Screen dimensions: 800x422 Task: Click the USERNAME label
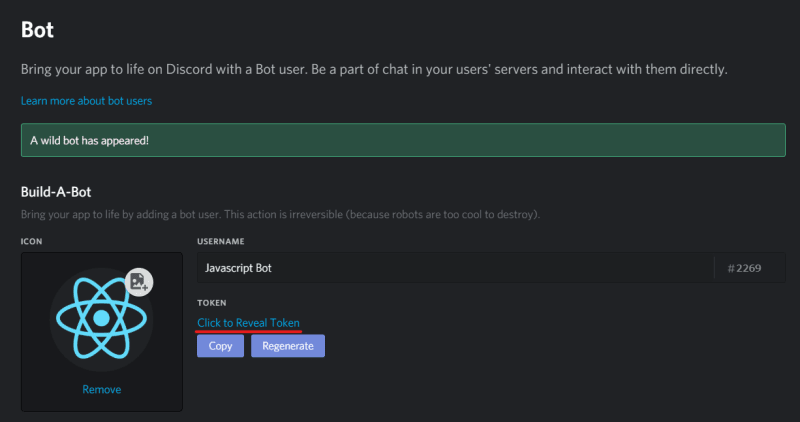221,241
